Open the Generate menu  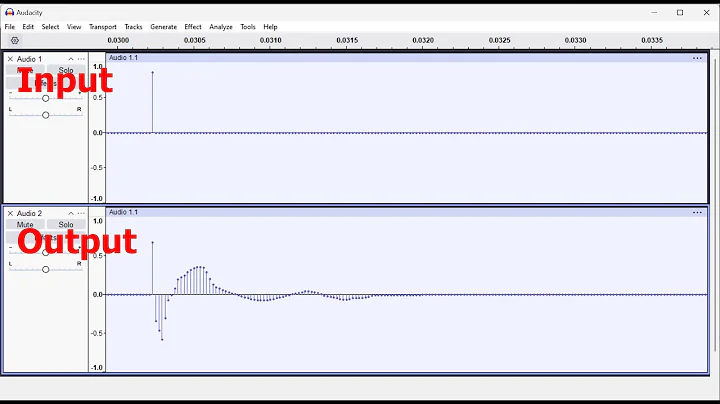(x=163, y=27)
